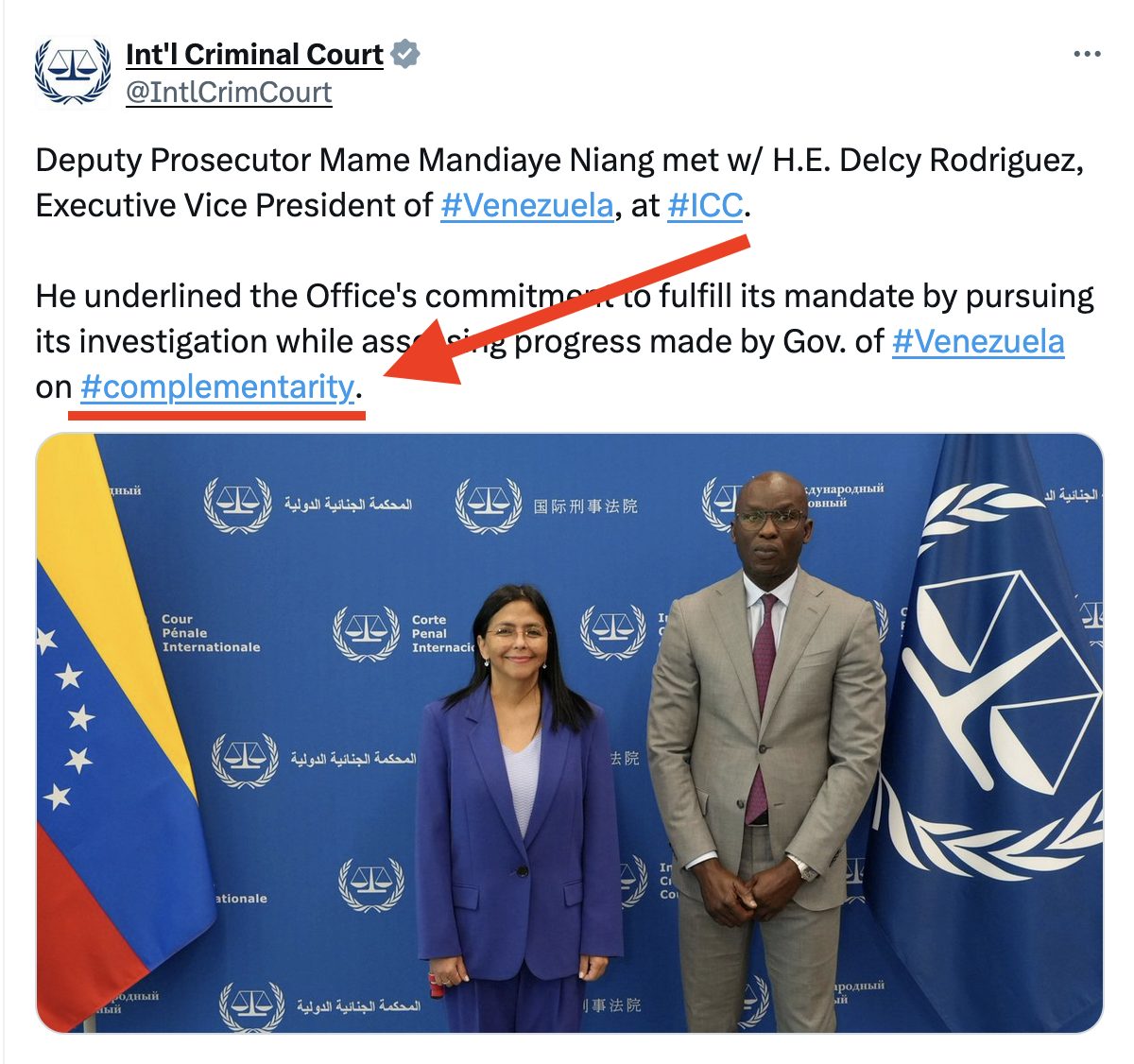1134x1064 pixels.
Task: Click the 'Cour Pénale Internationale' backdrop text
Action: tap(211, 633)
